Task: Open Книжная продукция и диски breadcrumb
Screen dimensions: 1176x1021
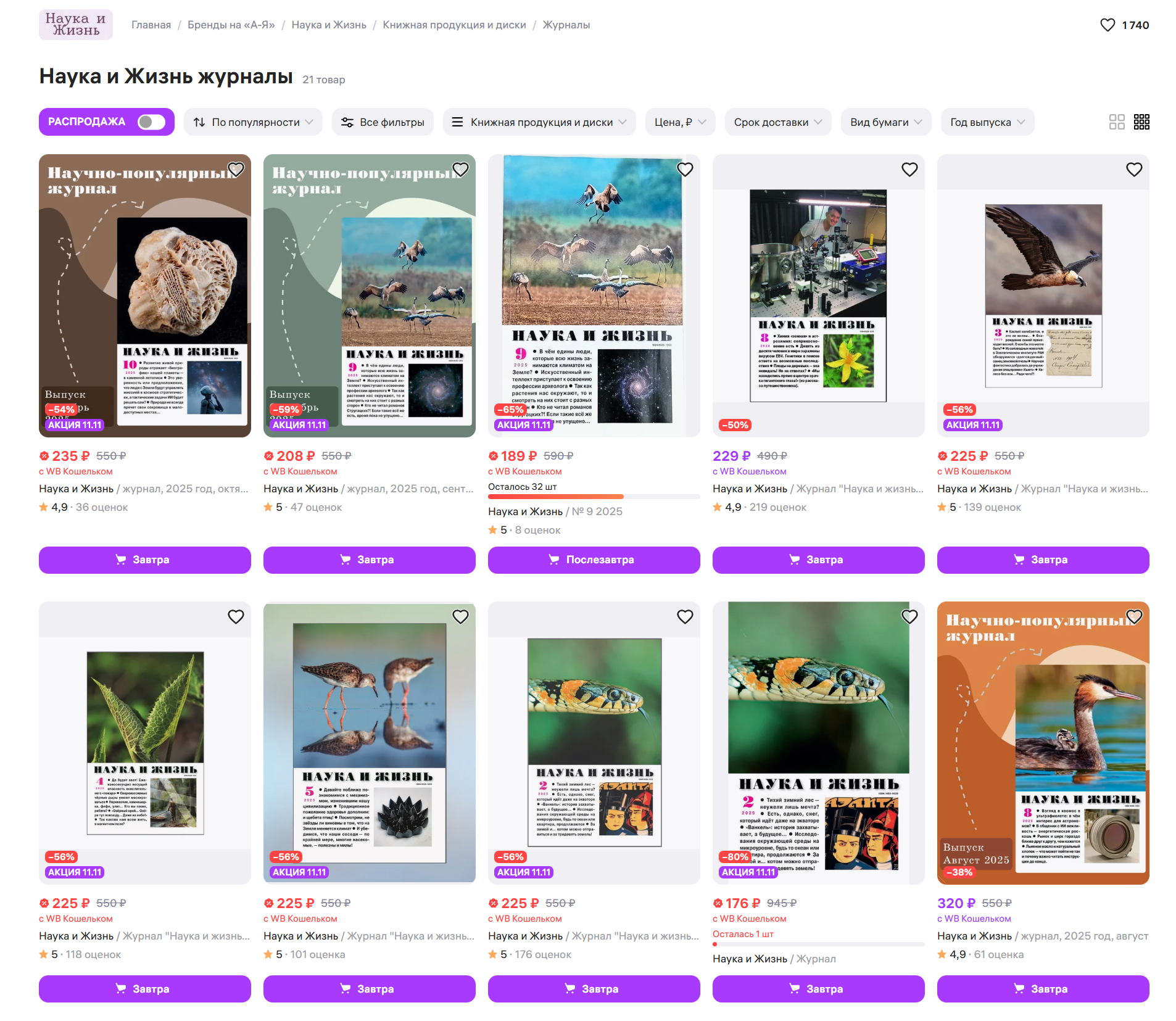Action: (x=454, y=25)
